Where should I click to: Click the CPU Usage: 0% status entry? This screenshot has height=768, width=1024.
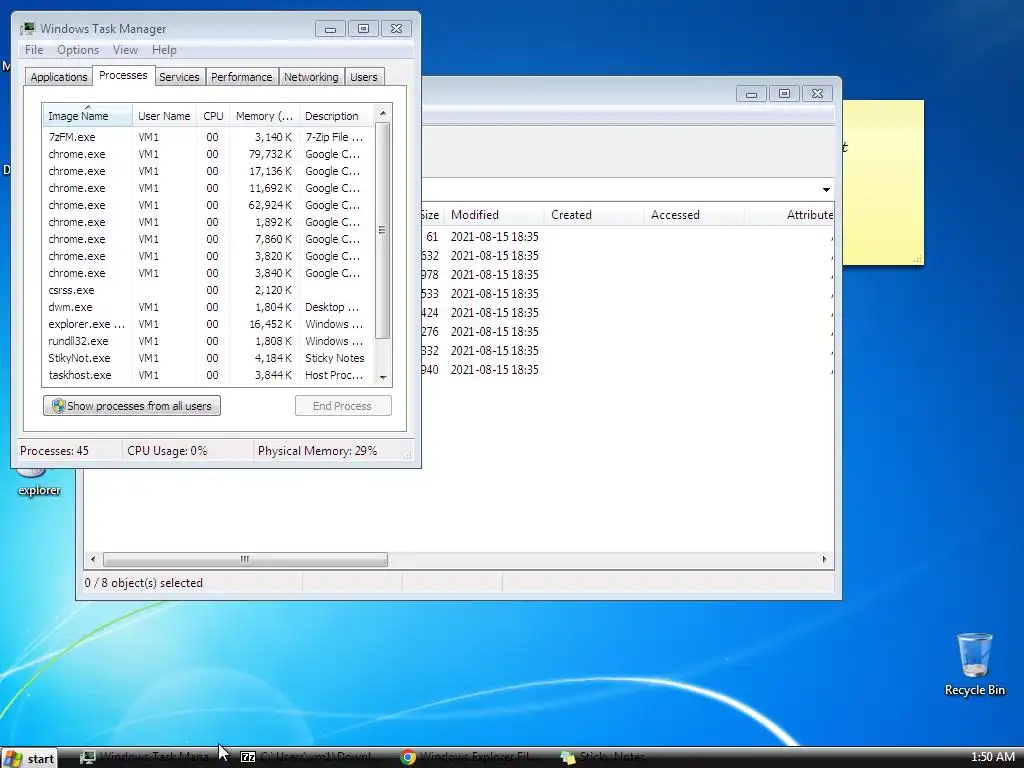[x=167, y=451]
